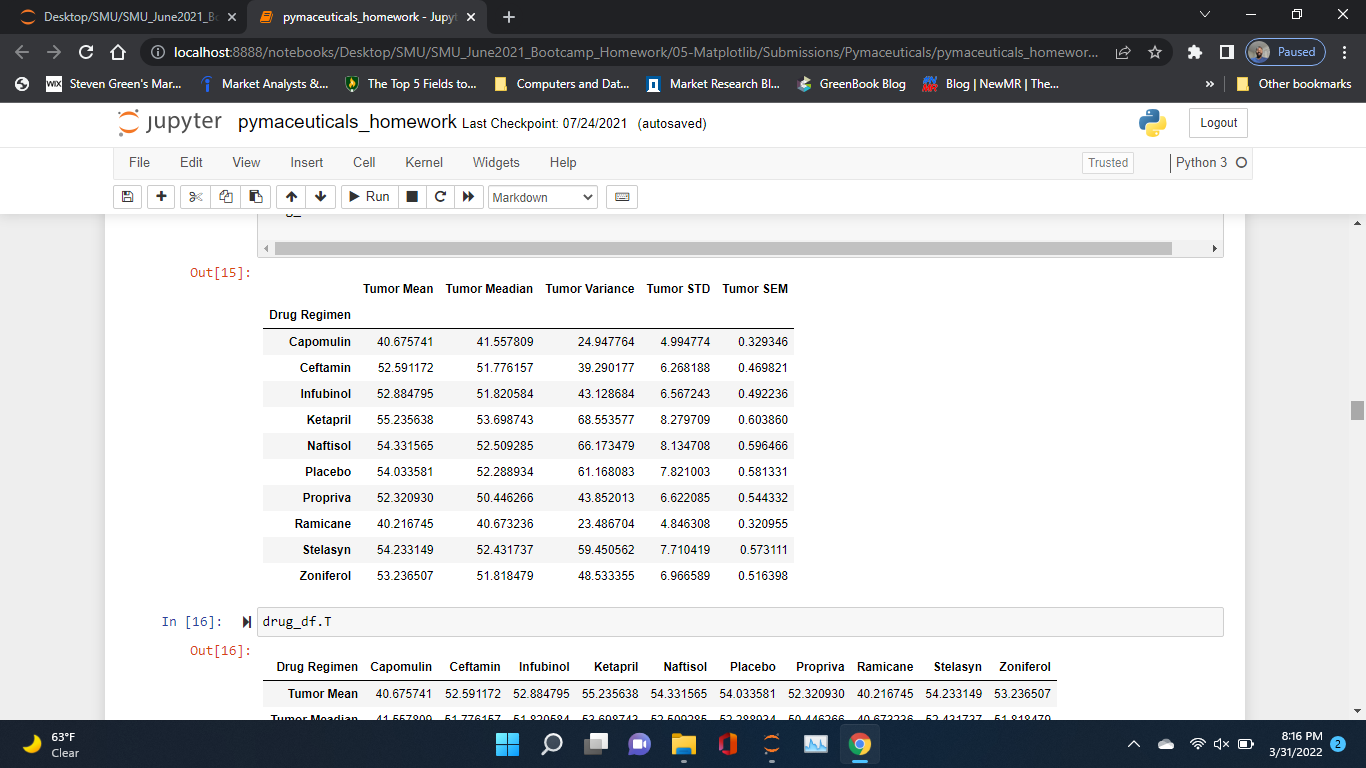1366x768 pixels.
Task: Reload the page in Chrome
Action: pos(86,52)
